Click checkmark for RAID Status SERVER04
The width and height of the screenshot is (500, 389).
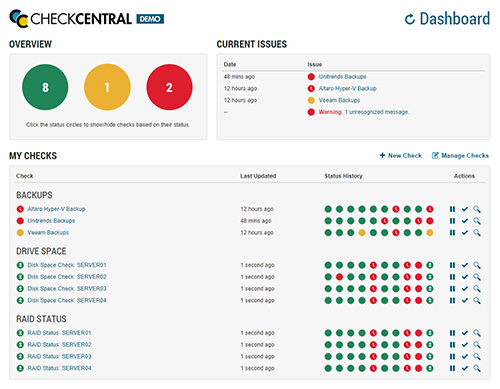[x=465, y=368]
